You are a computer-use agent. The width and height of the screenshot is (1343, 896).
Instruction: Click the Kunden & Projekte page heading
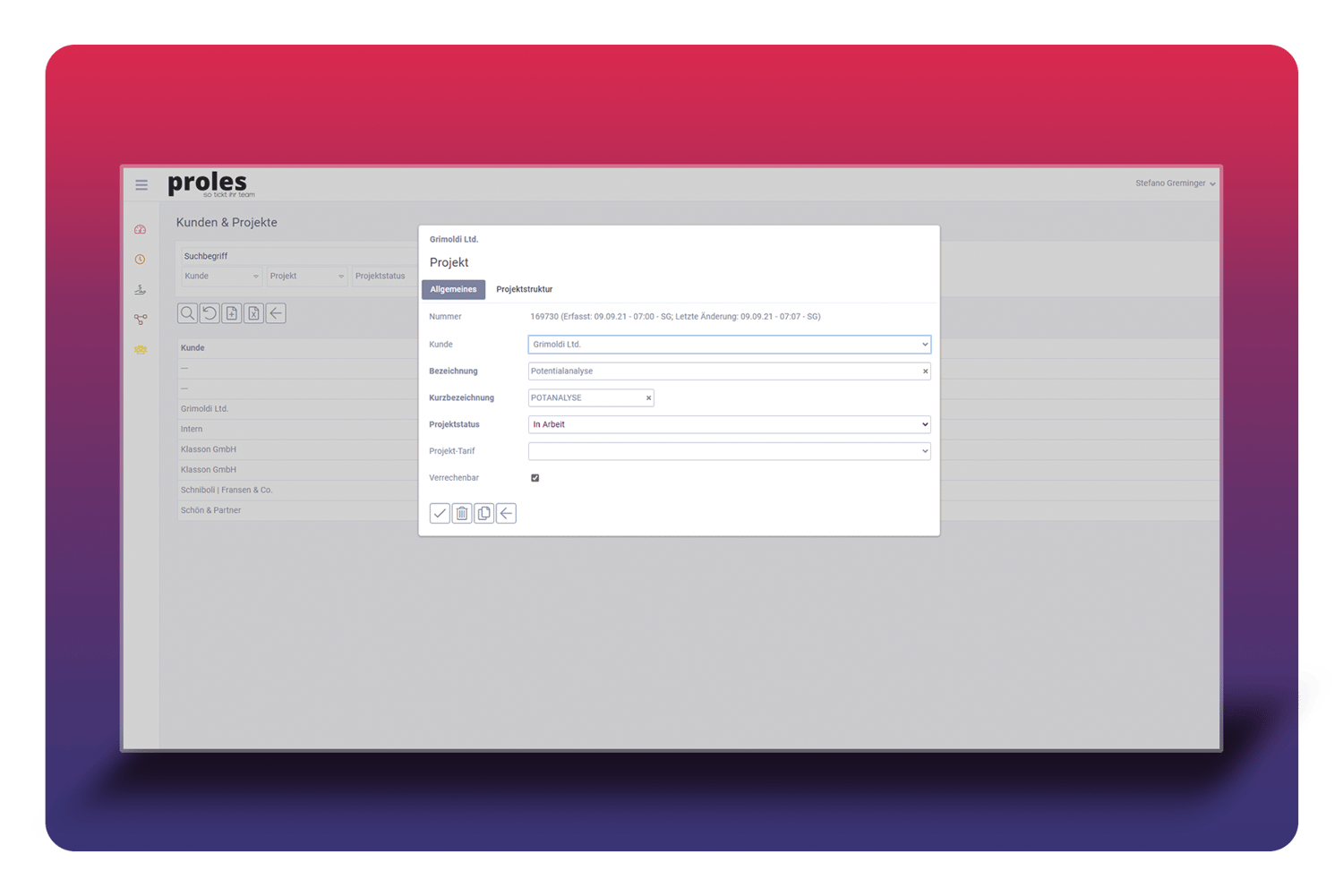pyautogui.click(x=227, y=223)
